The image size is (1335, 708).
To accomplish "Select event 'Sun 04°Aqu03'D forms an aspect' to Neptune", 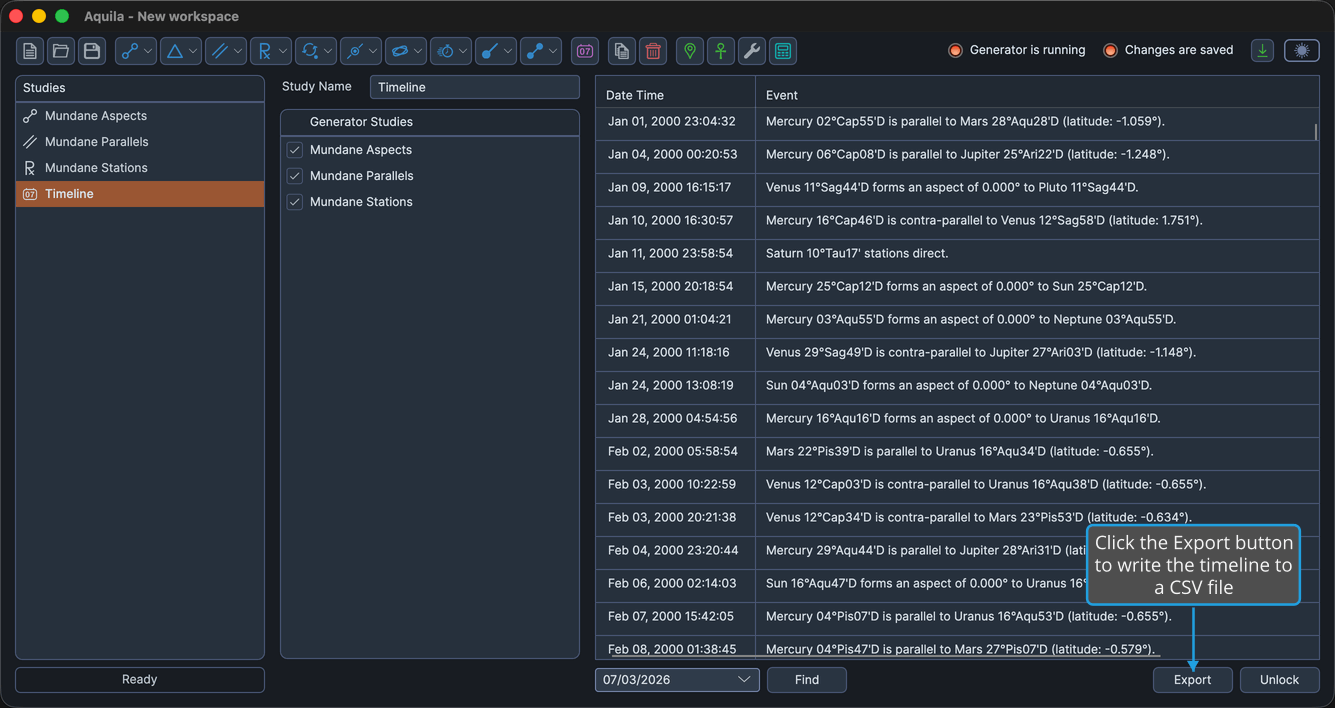I will (957, 385).
